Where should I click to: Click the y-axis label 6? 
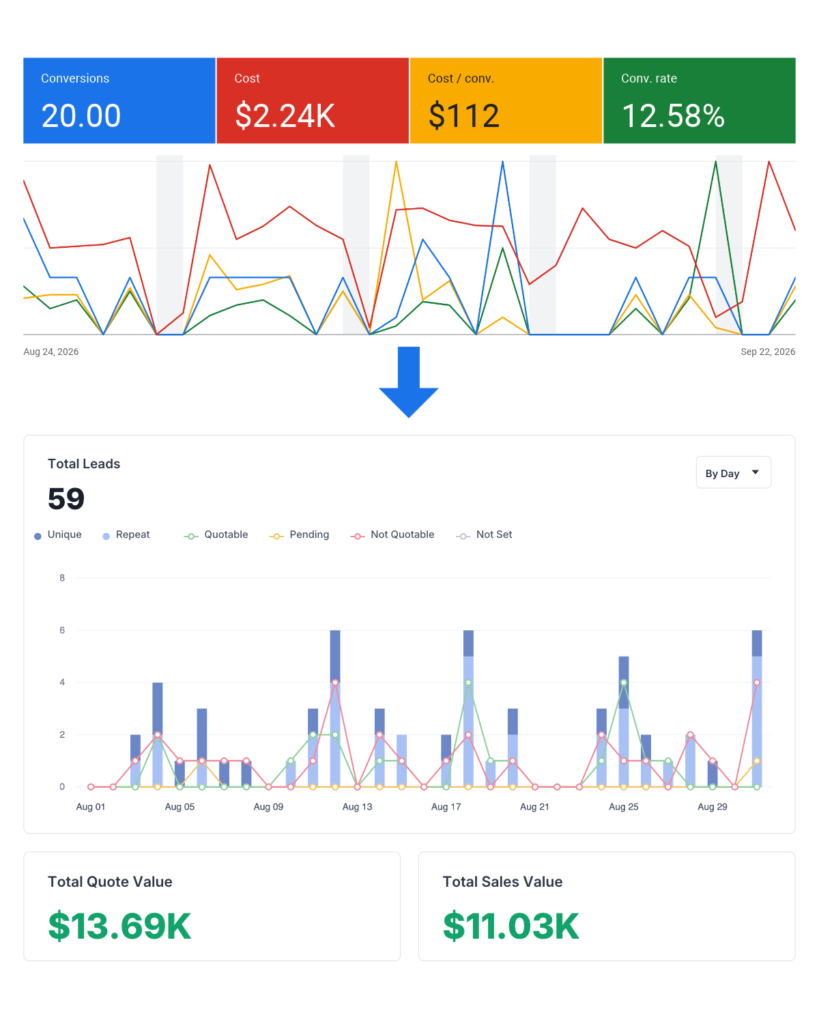[62, 630]
